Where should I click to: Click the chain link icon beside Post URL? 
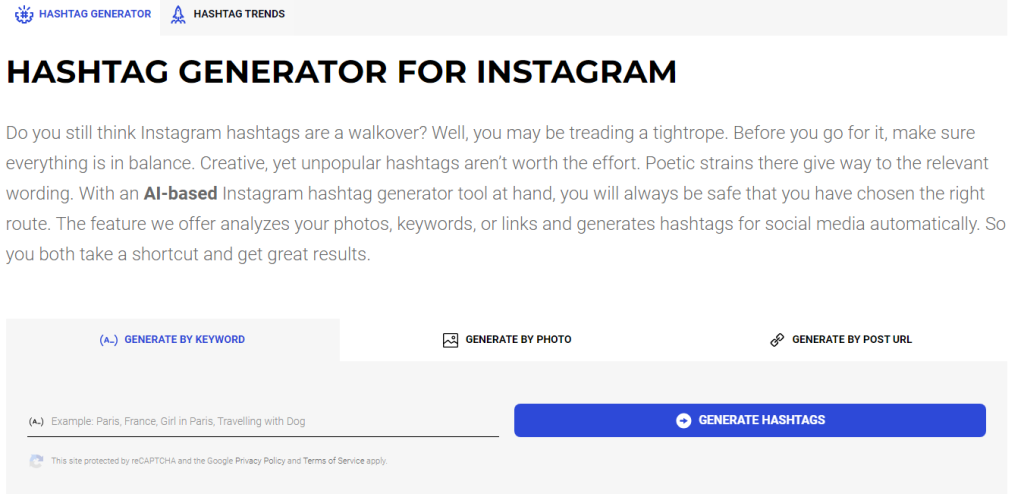(x=777, y=340)
